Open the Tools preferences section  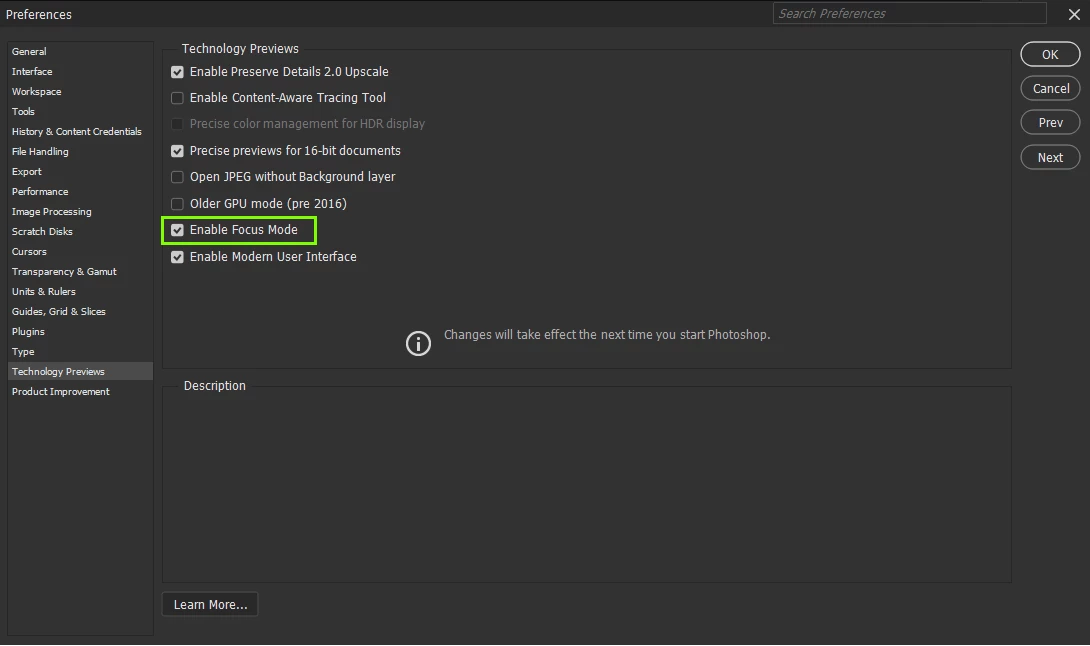click(x=23, y=111)
